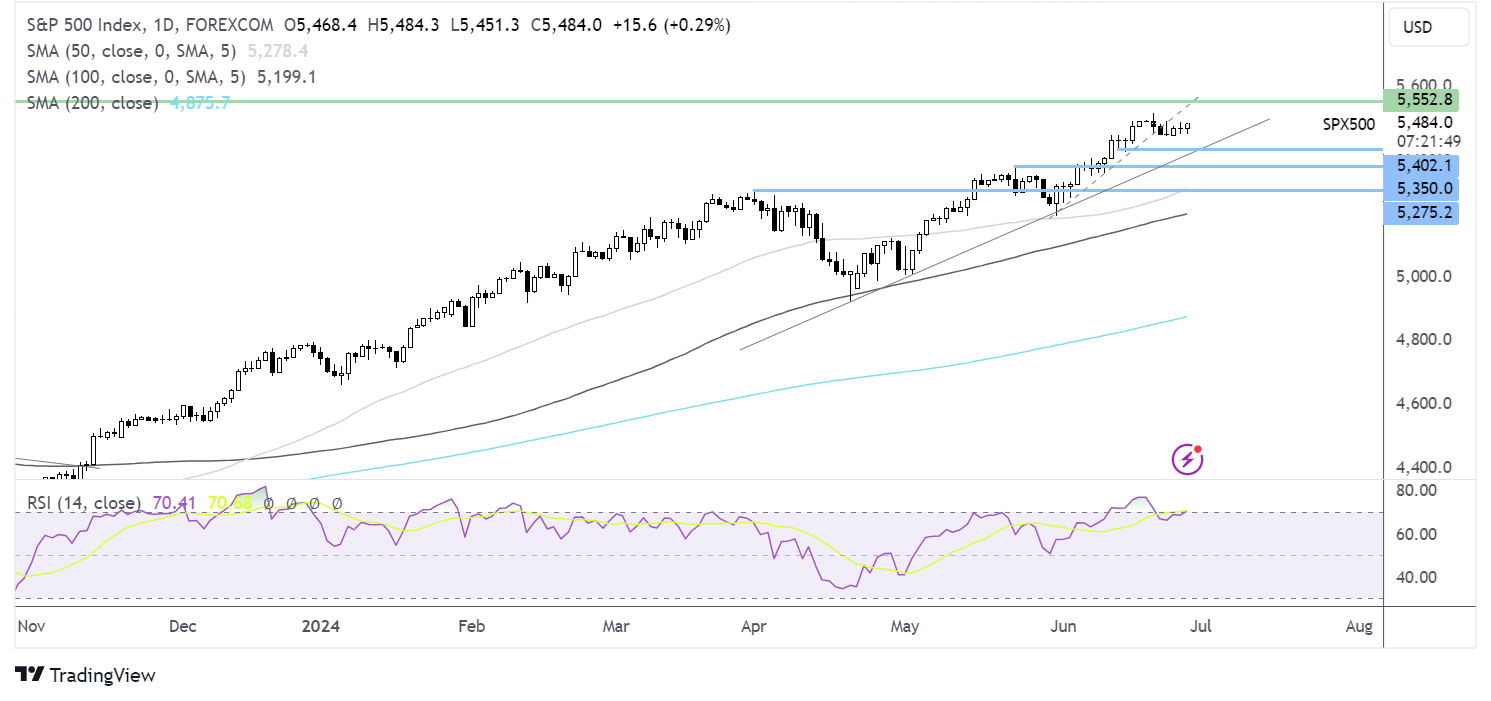Viewport: 1491px width, 701px height.
Task: Click the 5,275.2 blue price label
Action: click(1420, 212)
